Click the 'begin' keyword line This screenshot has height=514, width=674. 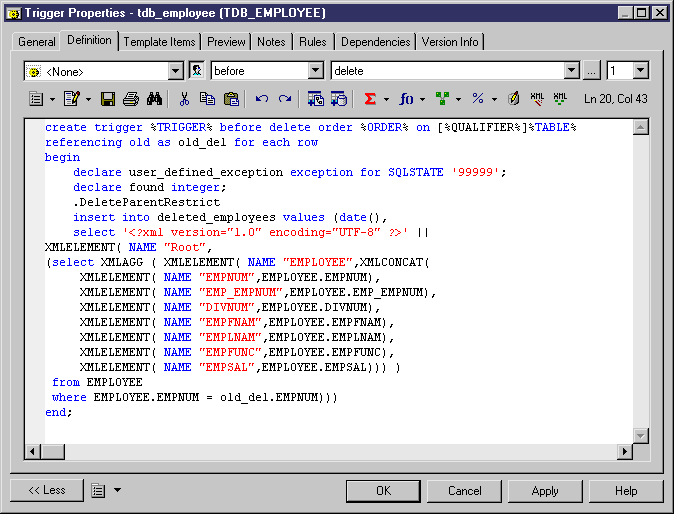point(62,157)
